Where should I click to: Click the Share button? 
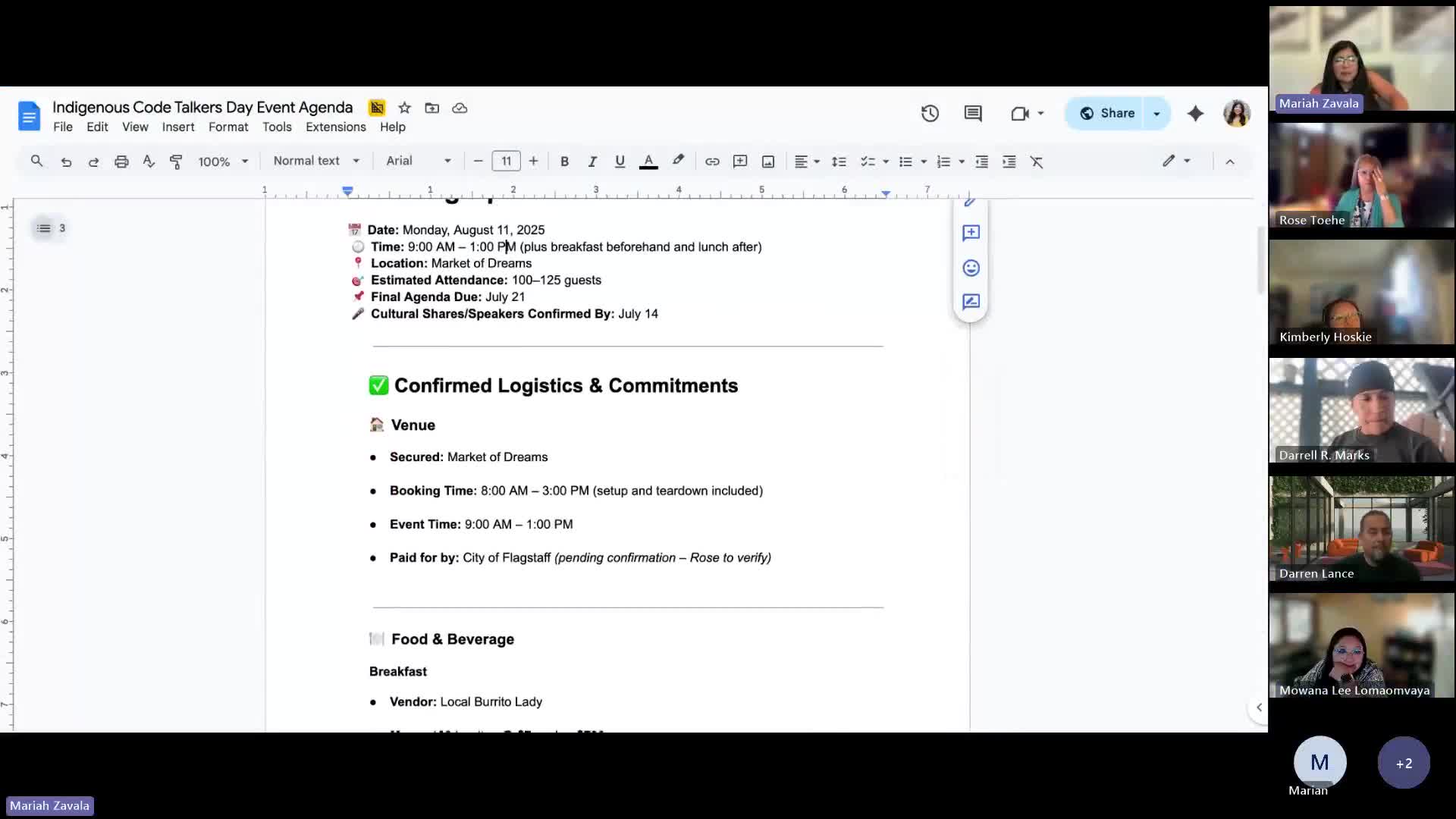pyautogui.click(x=1107, y=113)
